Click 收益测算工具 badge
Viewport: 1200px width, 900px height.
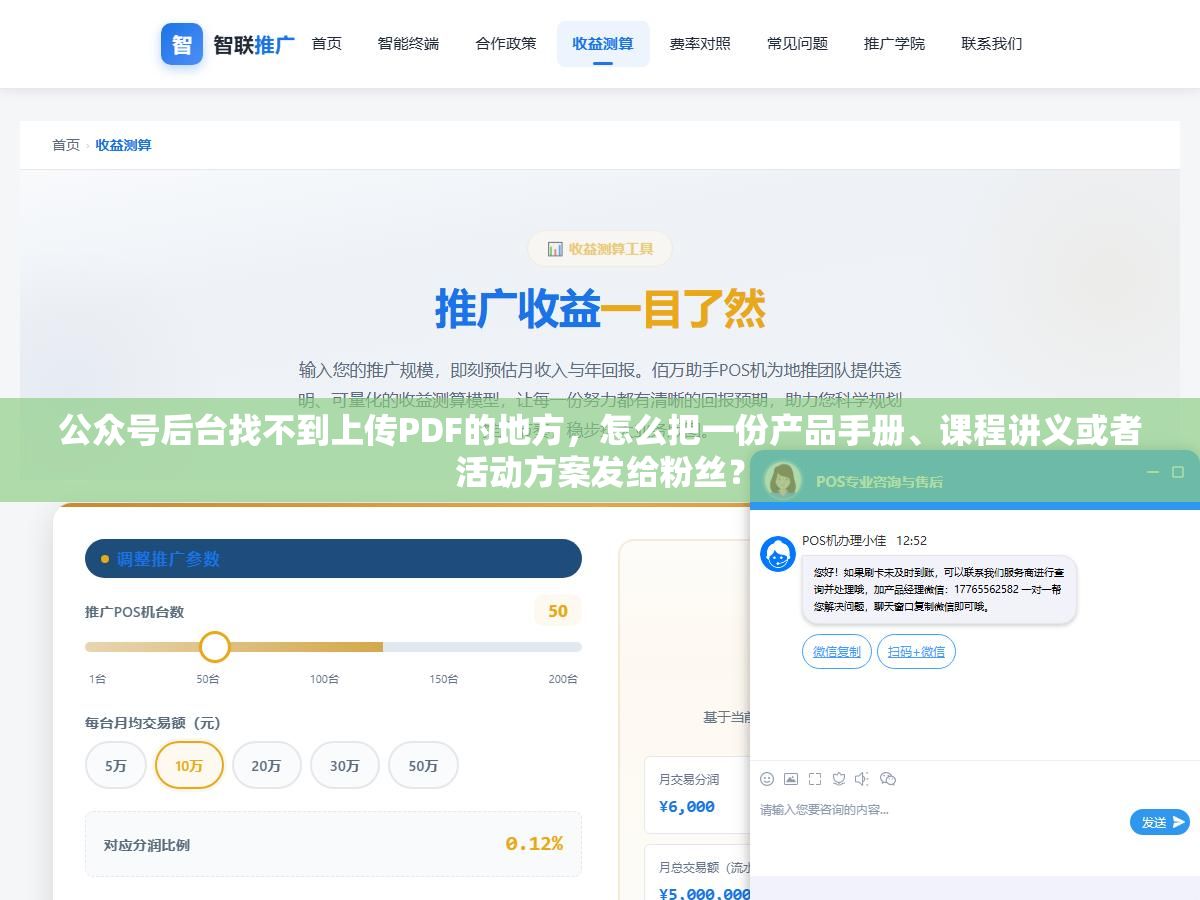click(600, 249)
